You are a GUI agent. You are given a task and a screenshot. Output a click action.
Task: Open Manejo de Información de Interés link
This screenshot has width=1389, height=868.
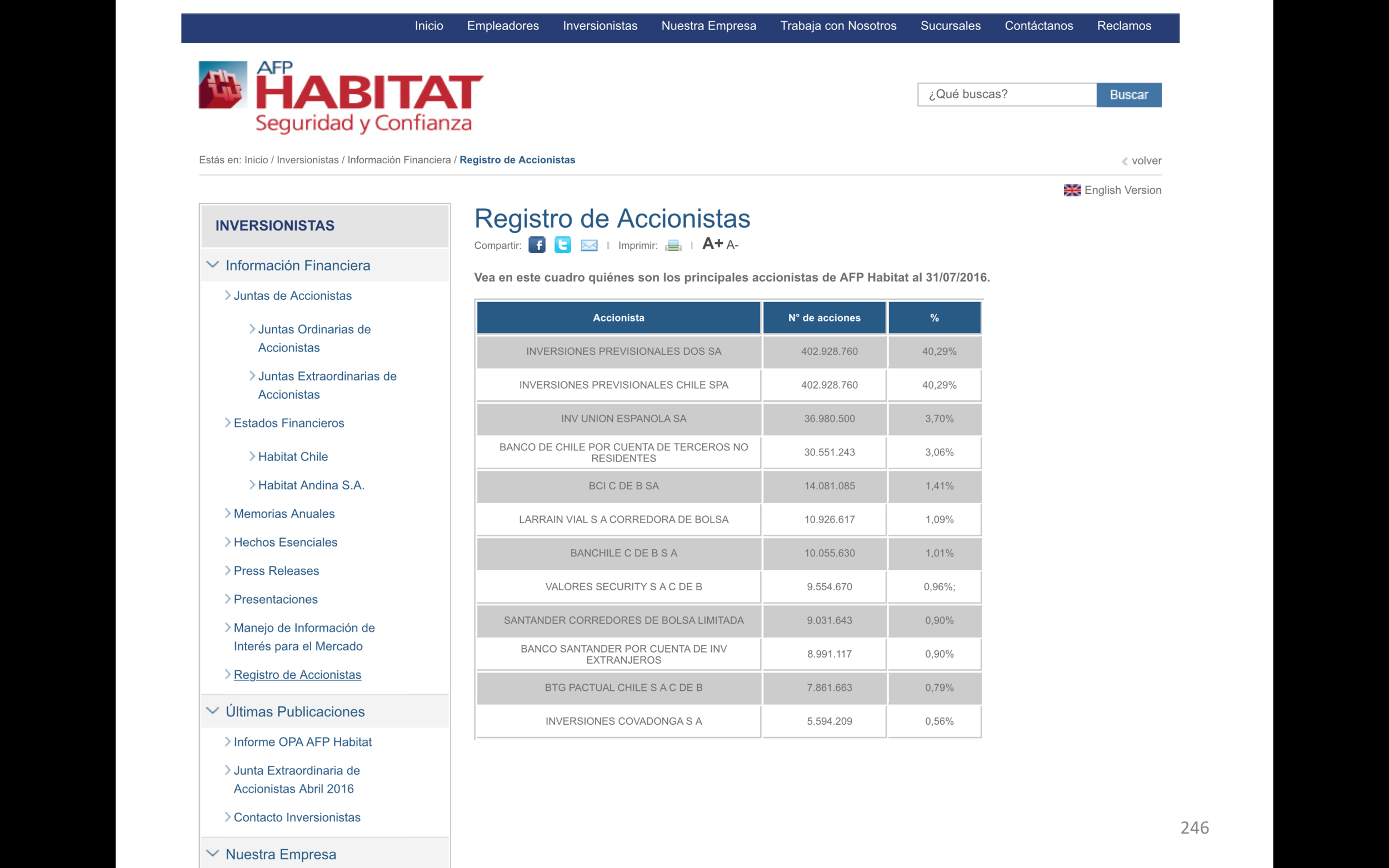[x=304, y=636]
